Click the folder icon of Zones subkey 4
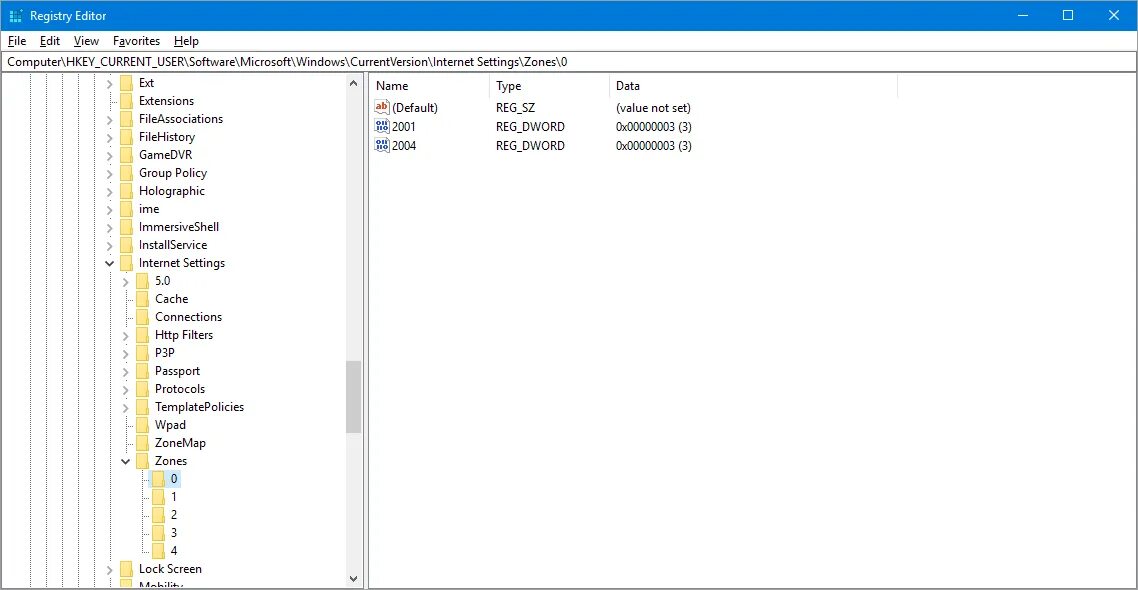The width and height of the screenshot is (1138, 590). (158, 551)
